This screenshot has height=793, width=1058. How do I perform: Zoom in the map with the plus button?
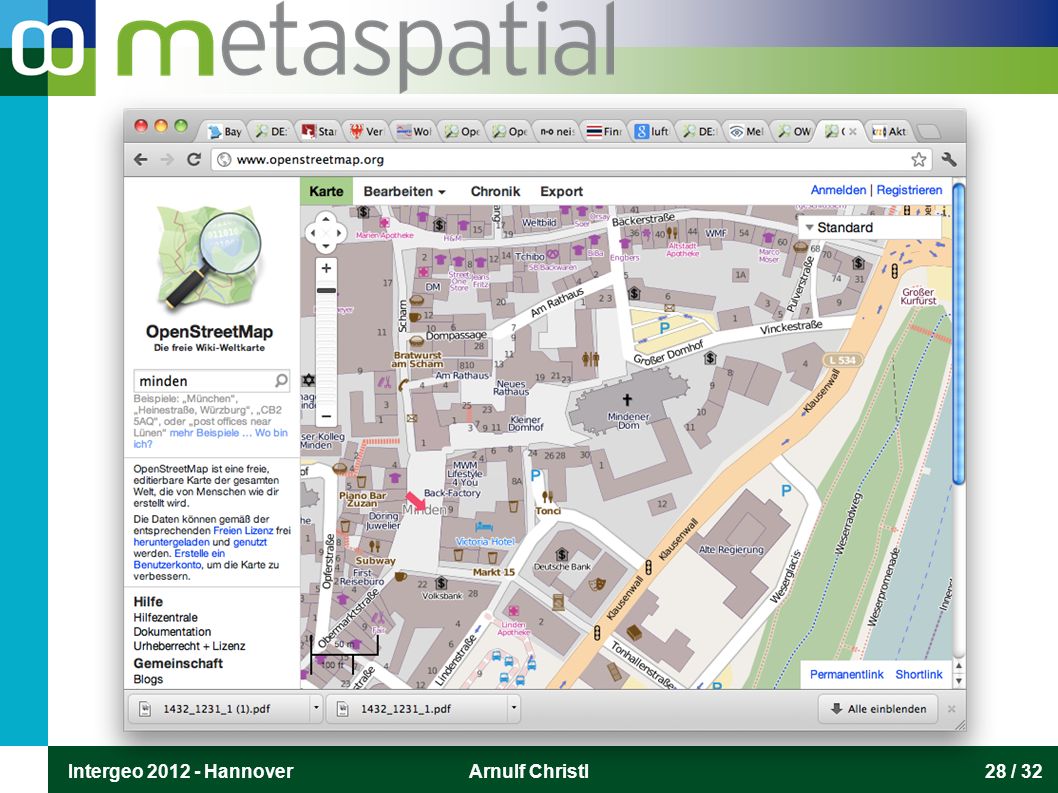pyautogui.click(x=326, y=268)
